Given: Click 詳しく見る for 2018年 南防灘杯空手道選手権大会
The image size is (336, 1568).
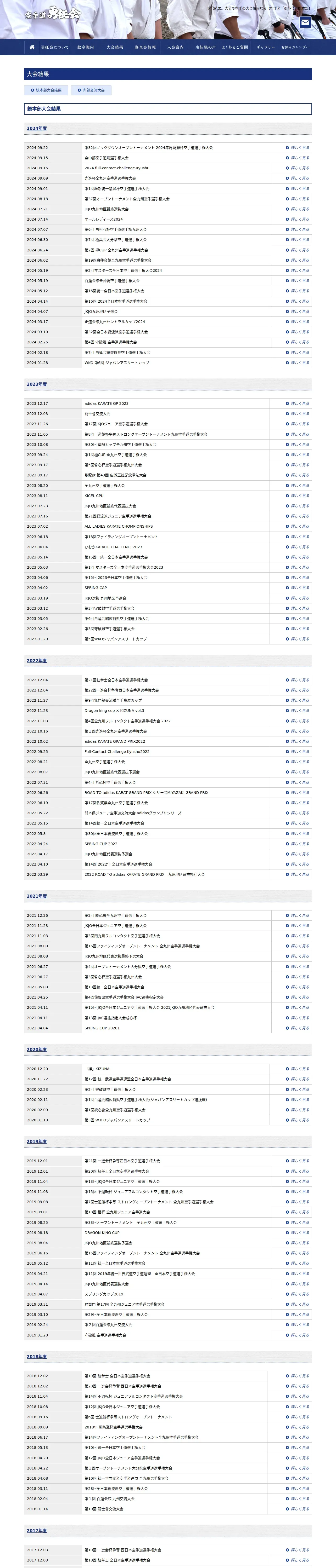Looking at the screenshot, I should 298,1427.
